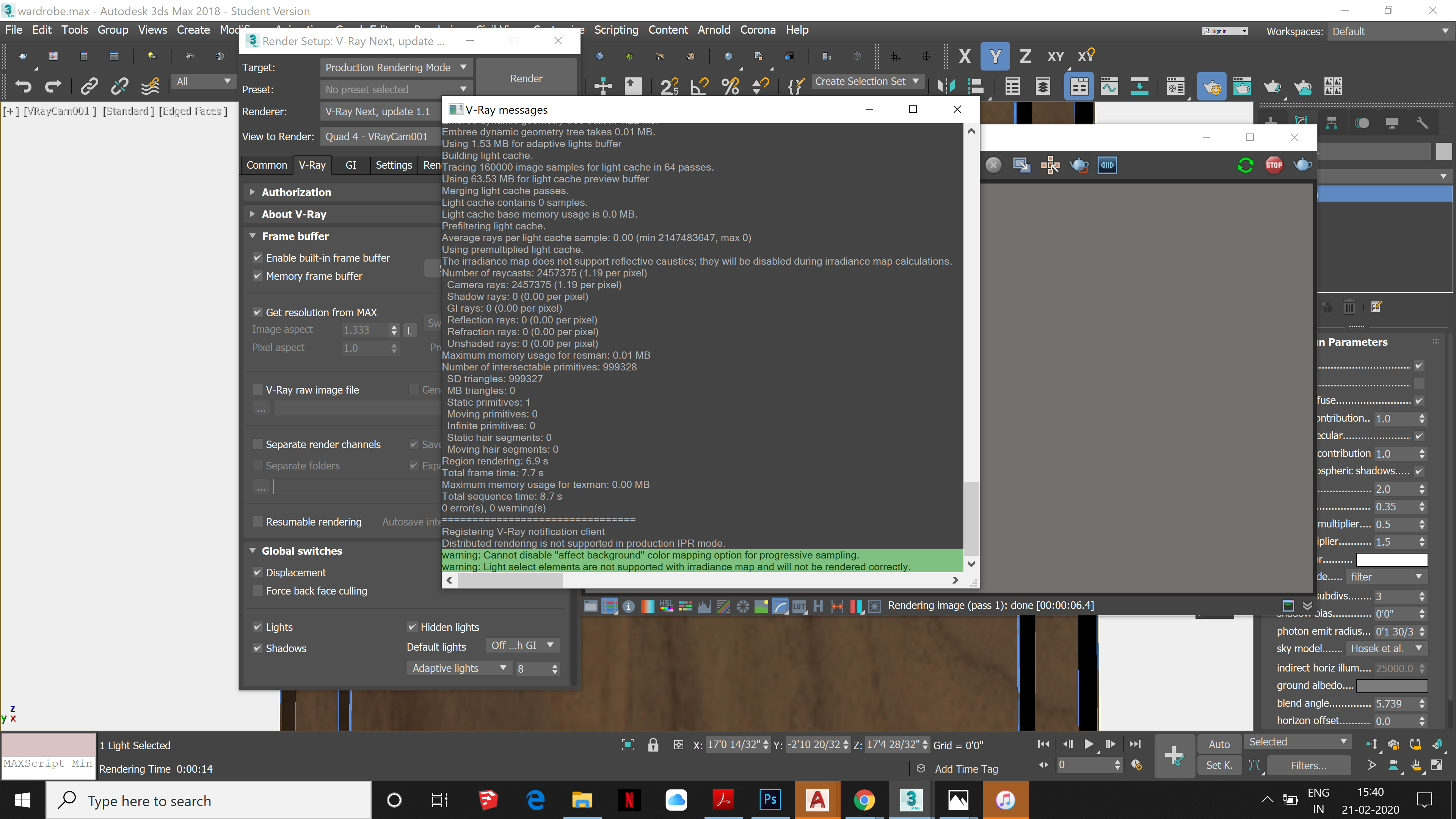Viewport: 1456px width, 819px height.
Task: Open the Utilities wrench panel tab
Action: tap(1422, 123)
